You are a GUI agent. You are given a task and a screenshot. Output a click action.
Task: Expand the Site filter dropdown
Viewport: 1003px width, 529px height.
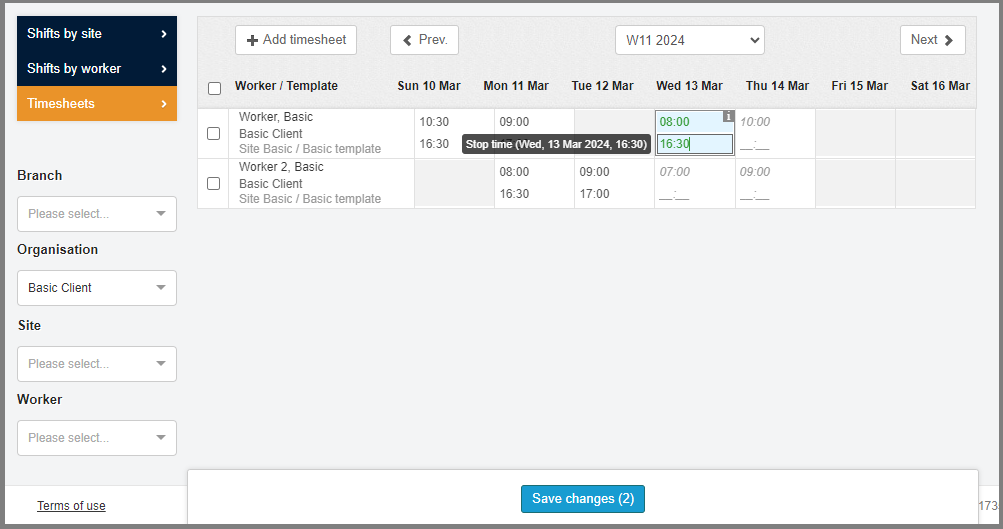tap(97, 364)
